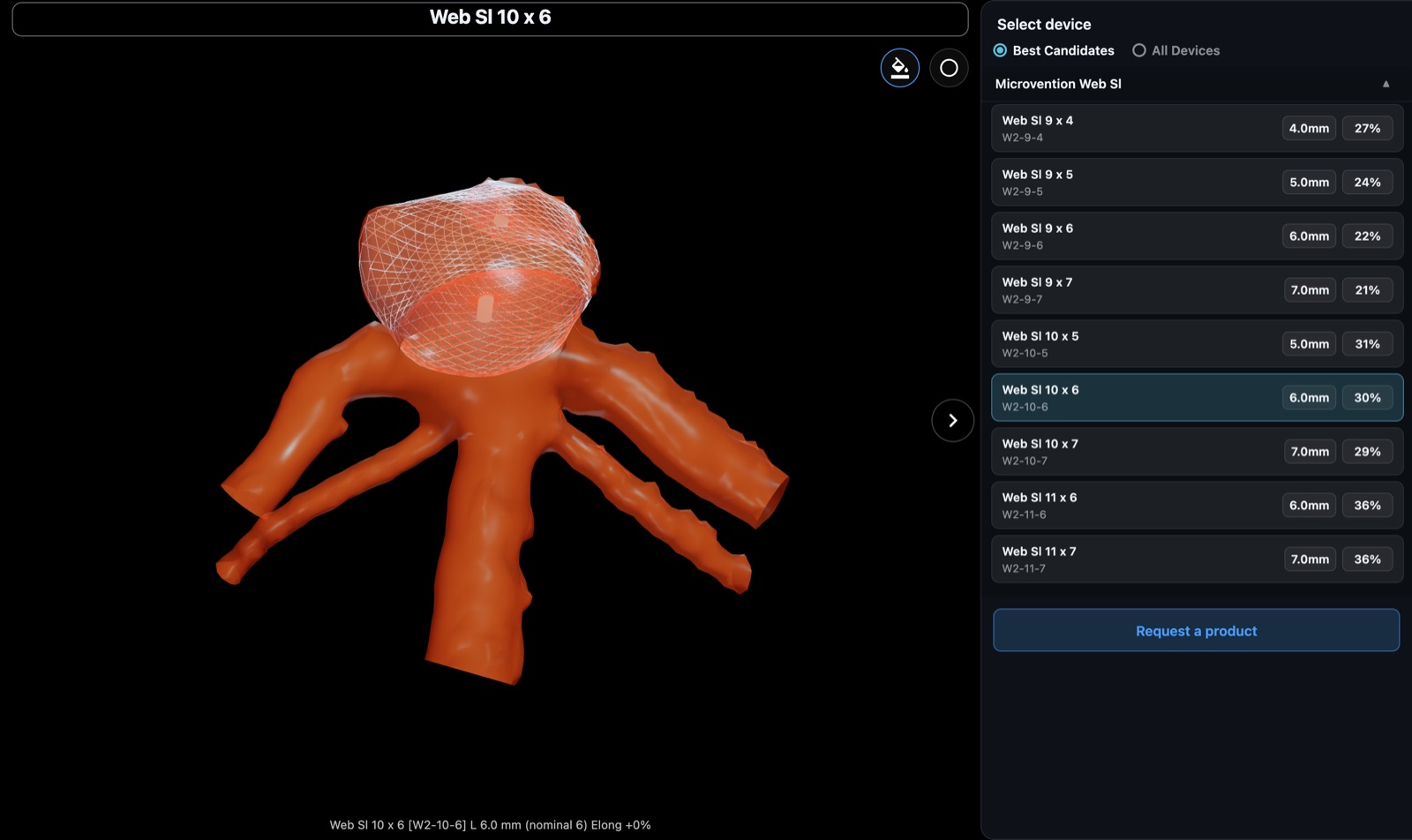
Task: Choose the Web SI 11 x 7 device
Action: tap(1197, 559)
